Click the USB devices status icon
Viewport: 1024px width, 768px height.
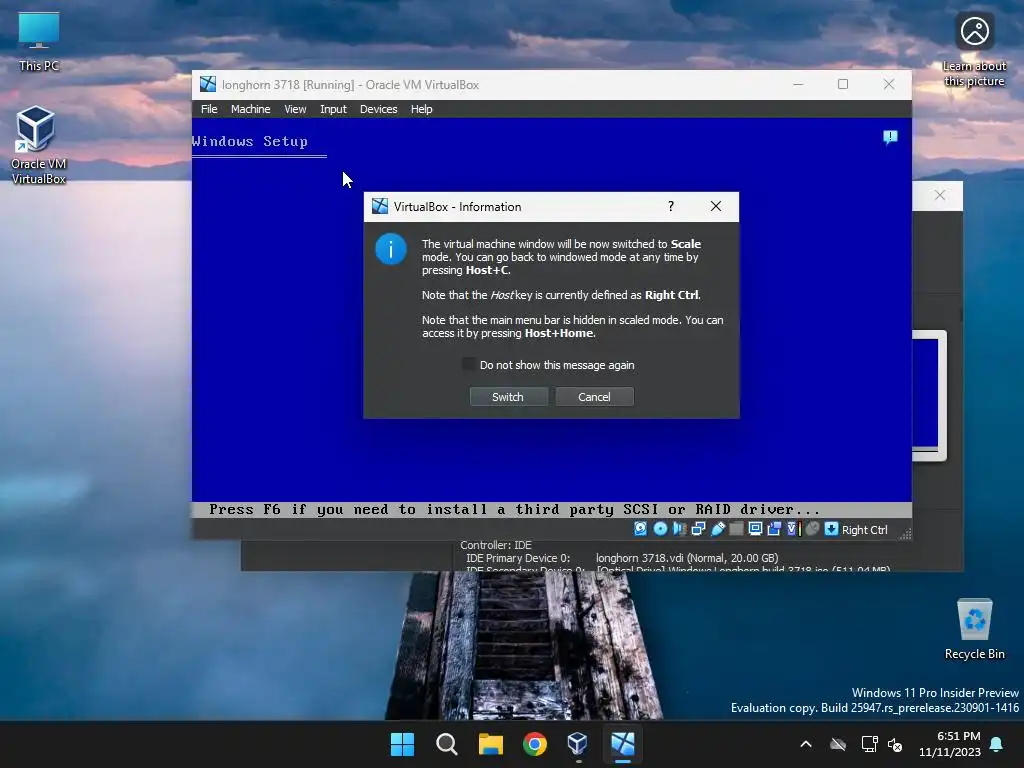[718, 529]
